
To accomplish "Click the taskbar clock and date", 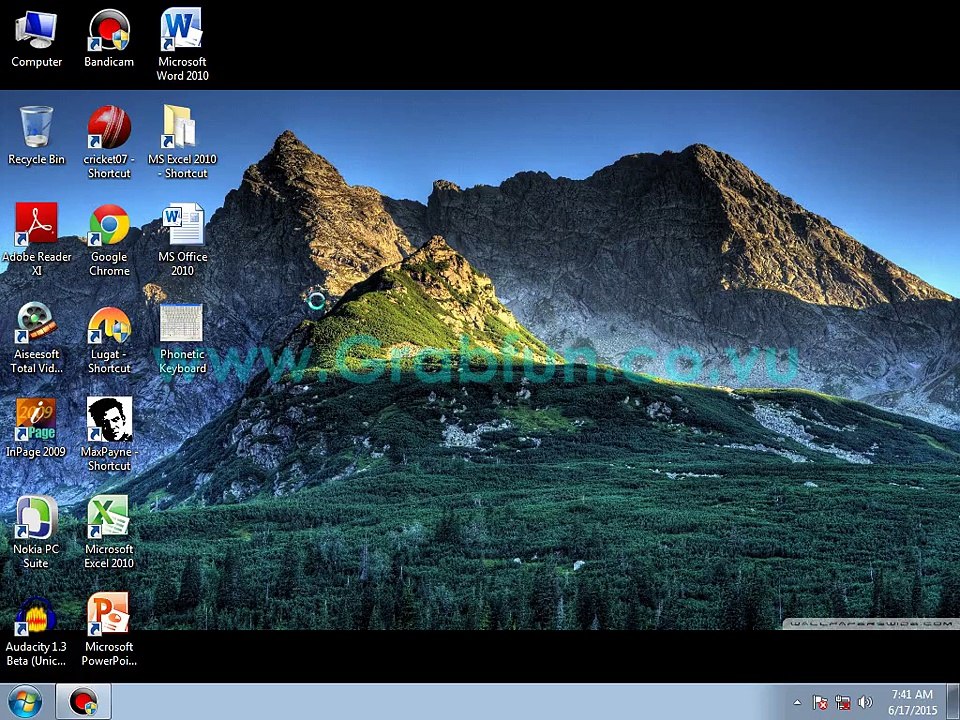I will pyautogui.click(x=912, y=702).
